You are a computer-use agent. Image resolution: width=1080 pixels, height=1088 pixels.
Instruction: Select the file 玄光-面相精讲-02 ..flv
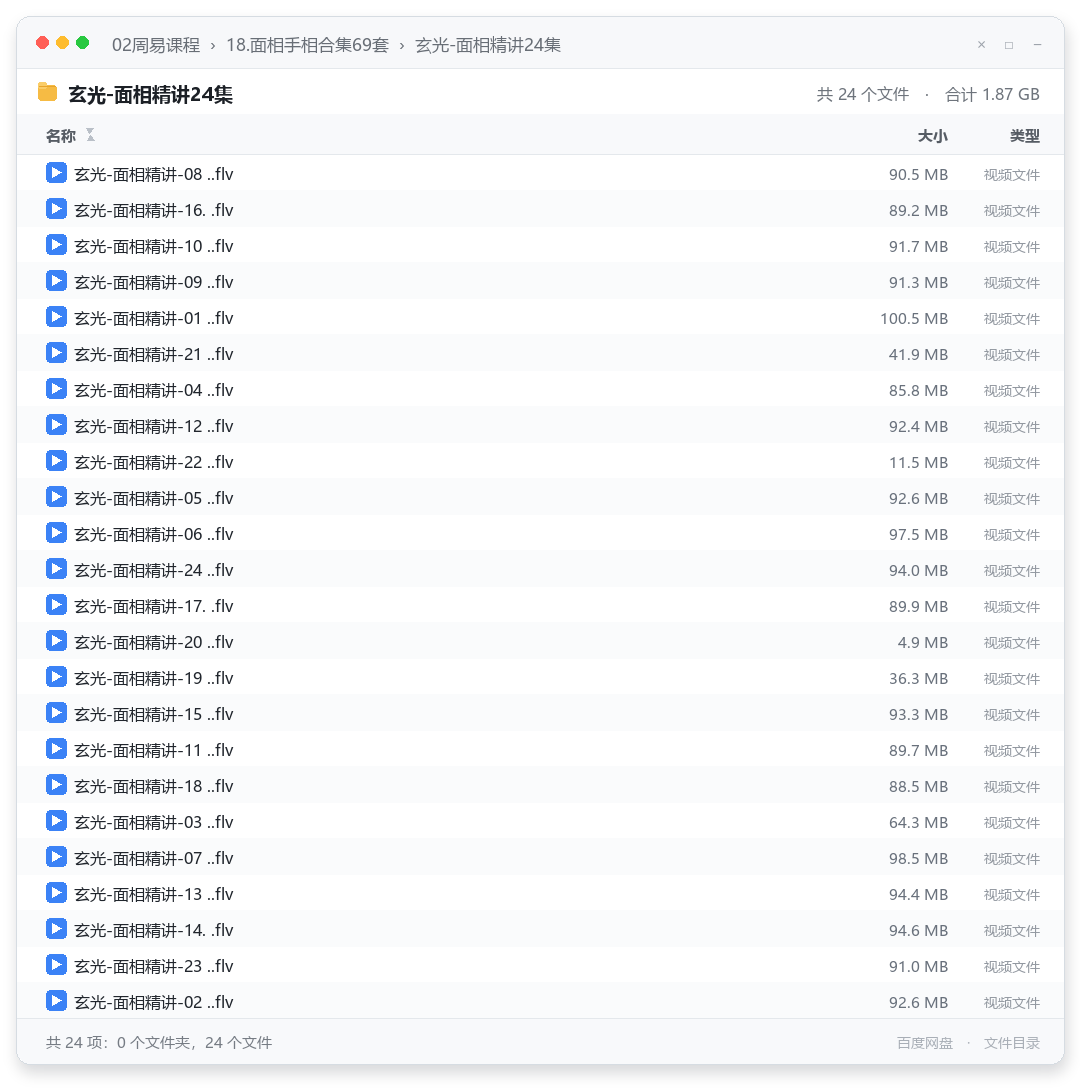(x=540, y=1003)
